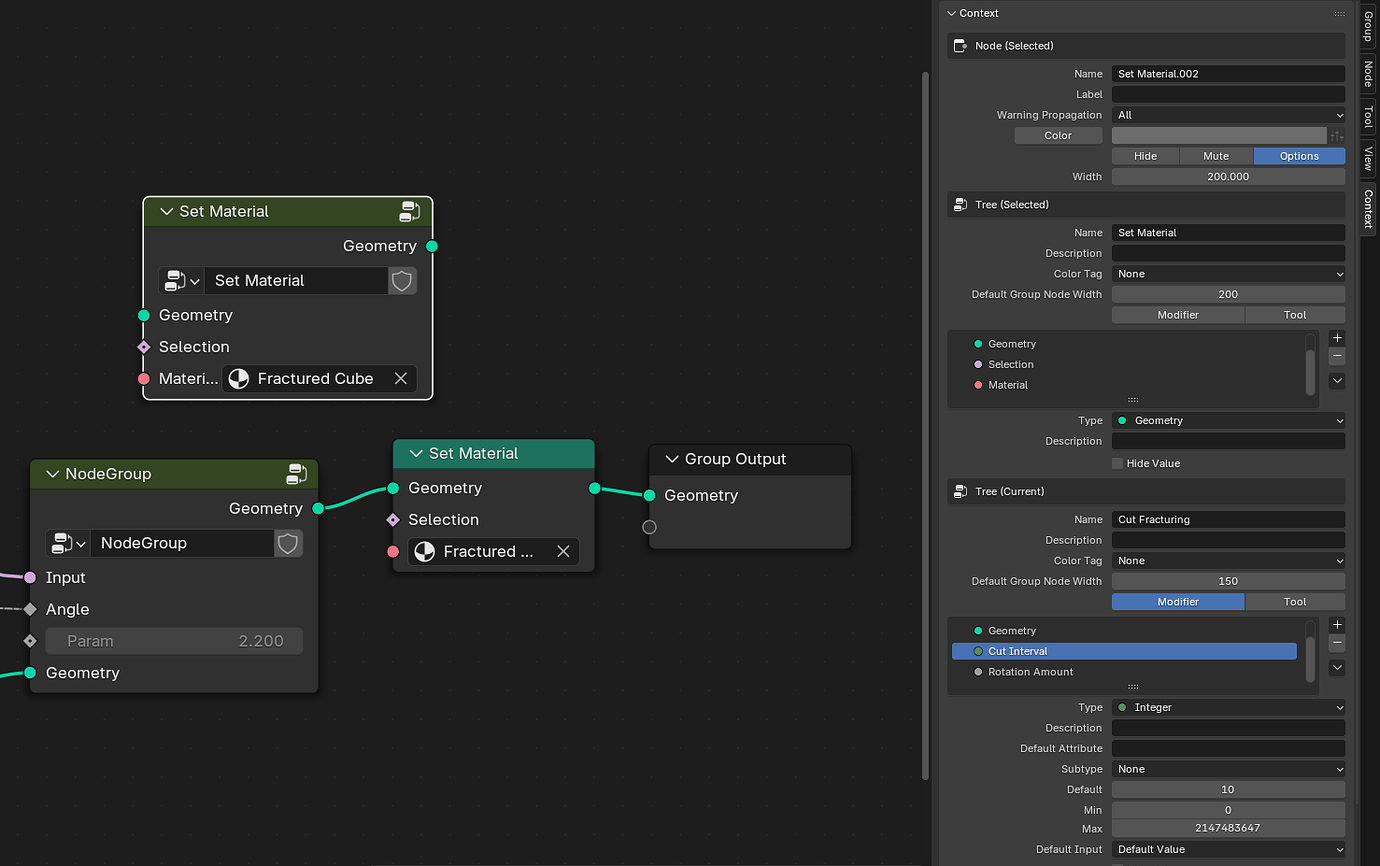Image resolution: width=1380 pixels, height=866 pixels.
Task: Enable the Hide Value checkbox
Action: tap(1117, 463)
